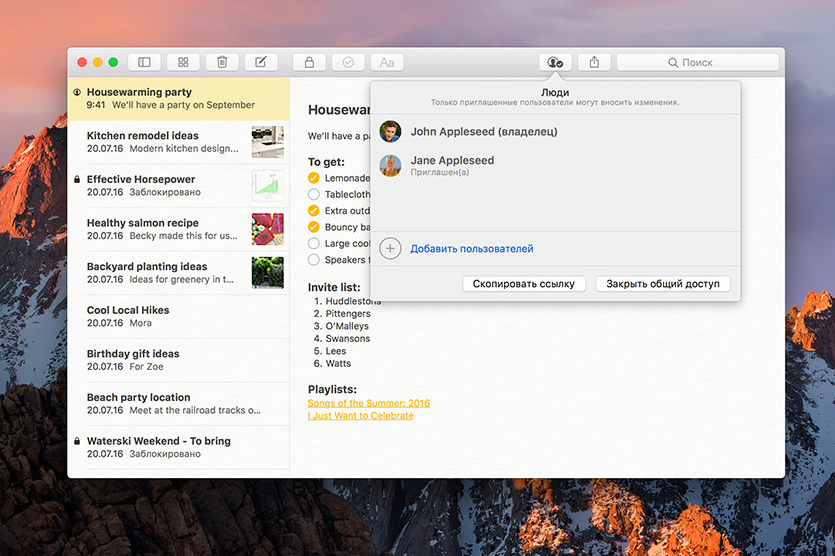
Task: Open the Aa text format button
Action: (x=387, y=62)
